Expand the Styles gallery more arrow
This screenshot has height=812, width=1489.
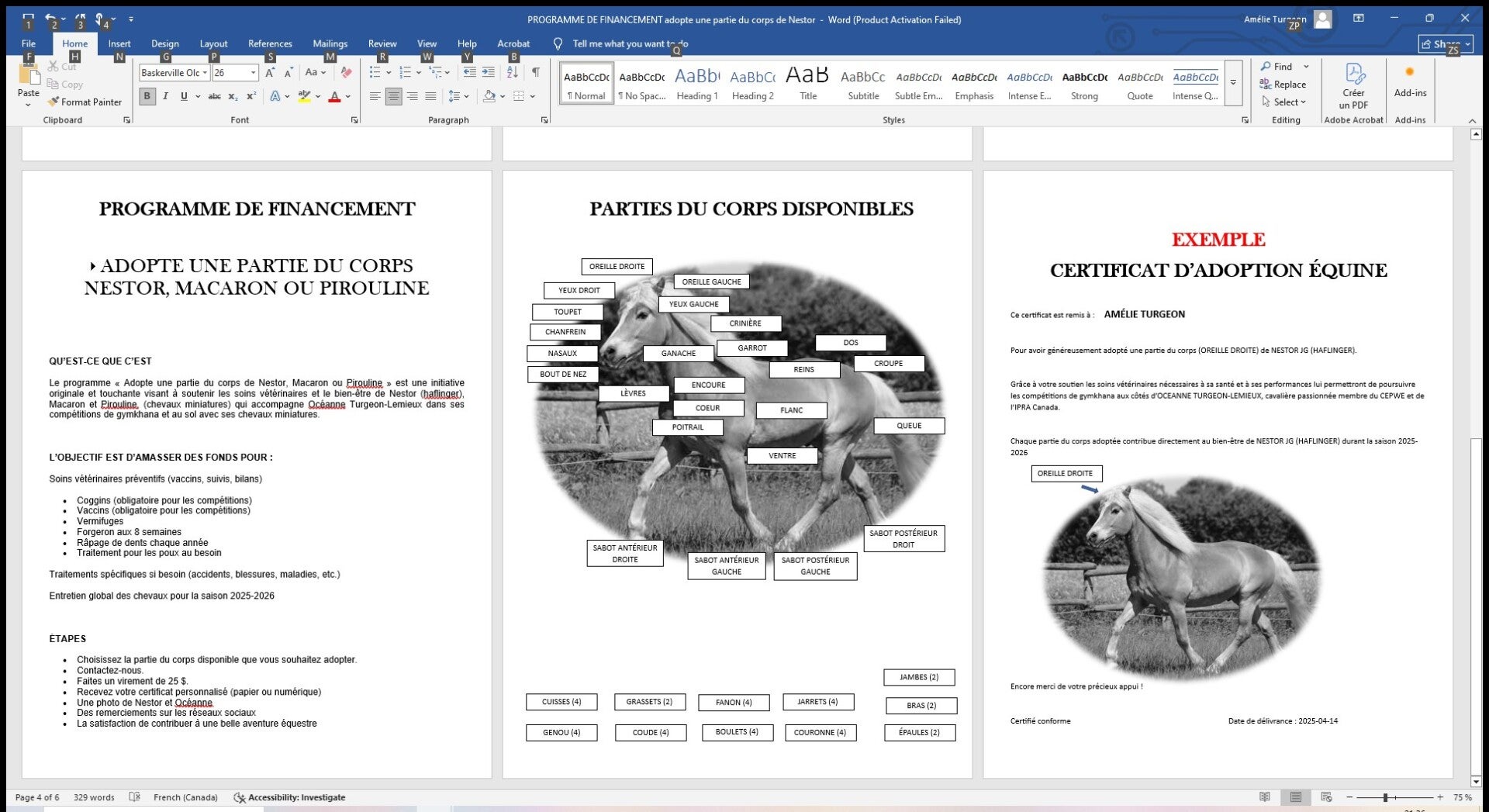coord(1233,83)
